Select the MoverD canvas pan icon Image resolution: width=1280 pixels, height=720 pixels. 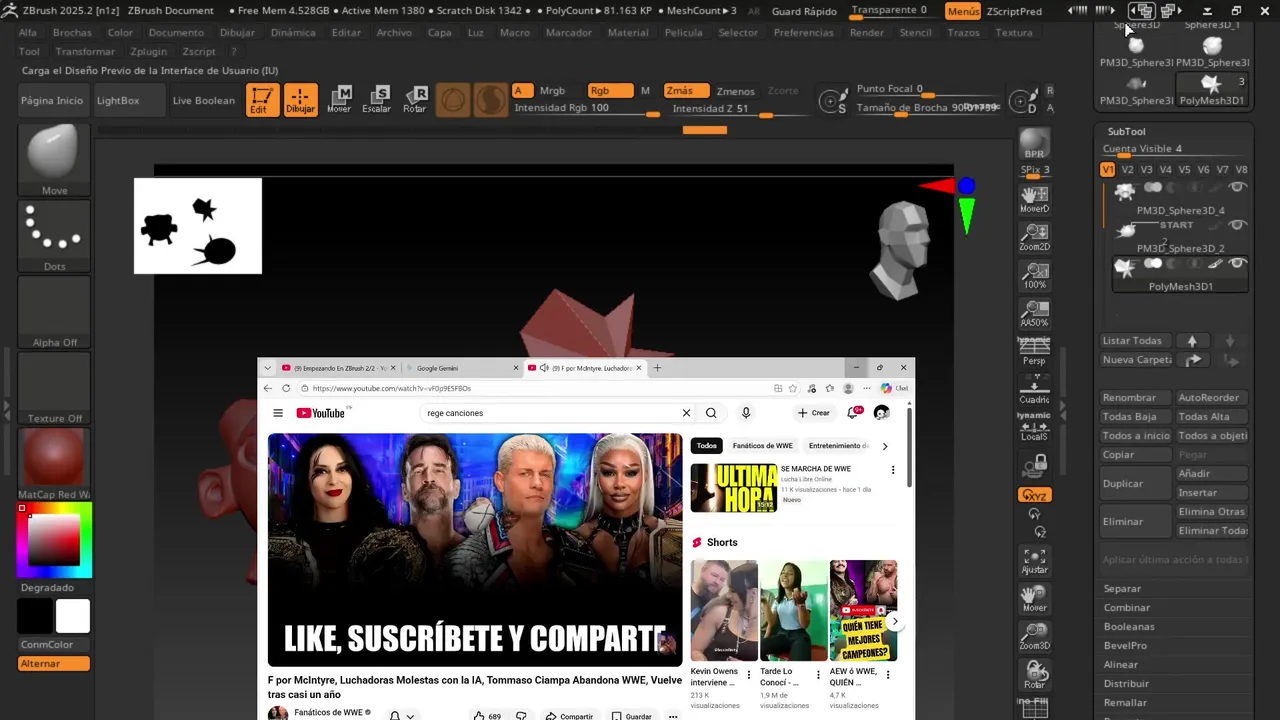[x=1035, y=199]
